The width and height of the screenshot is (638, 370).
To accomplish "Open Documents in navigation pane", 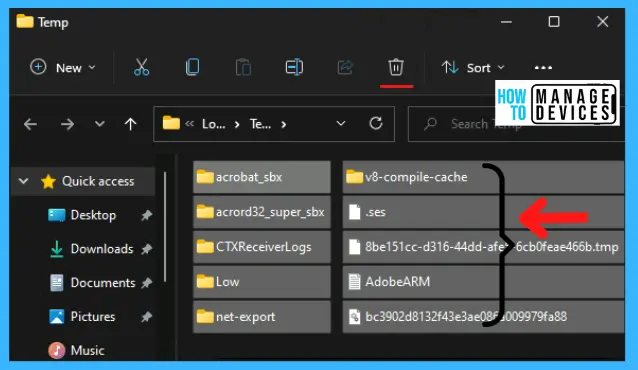I will (x=103, y=282).
